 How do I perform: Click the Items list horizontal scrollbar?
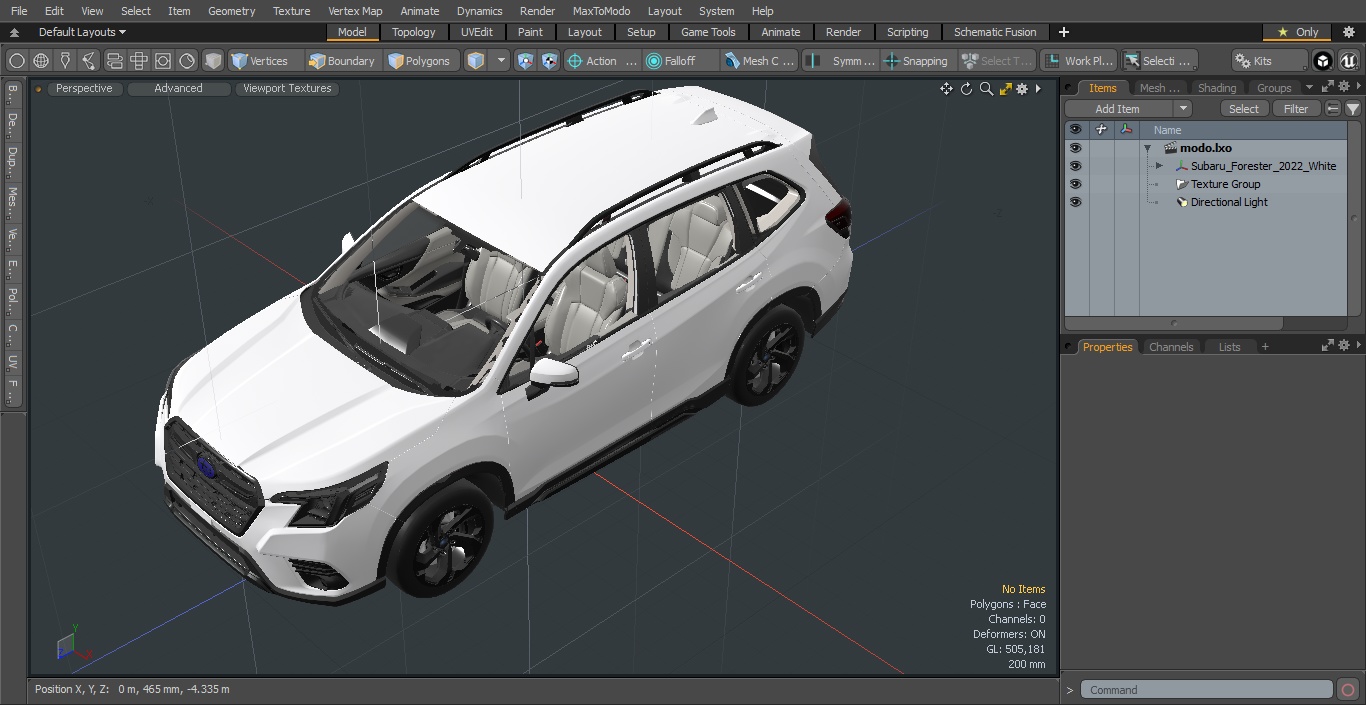(x=1174, y=323)
